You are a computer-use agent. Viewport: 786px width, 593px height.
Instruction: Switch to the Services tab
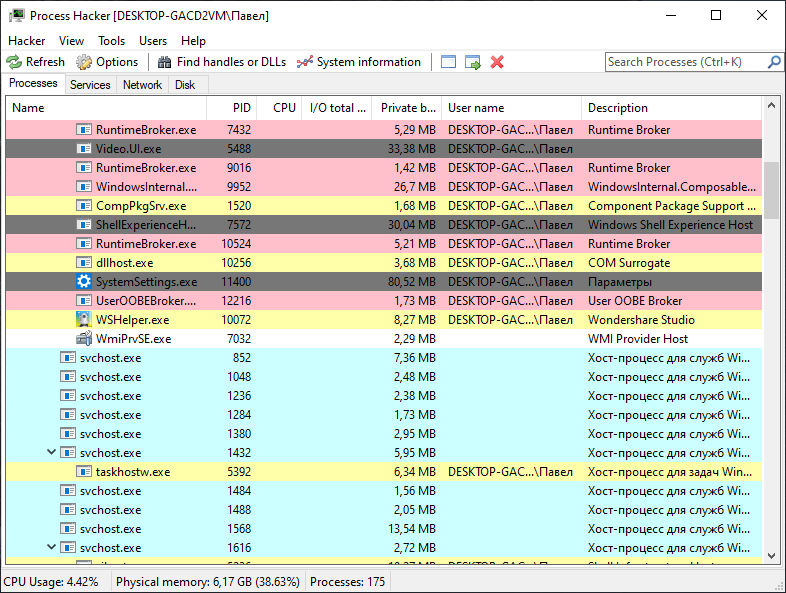[x=90, y=85]
